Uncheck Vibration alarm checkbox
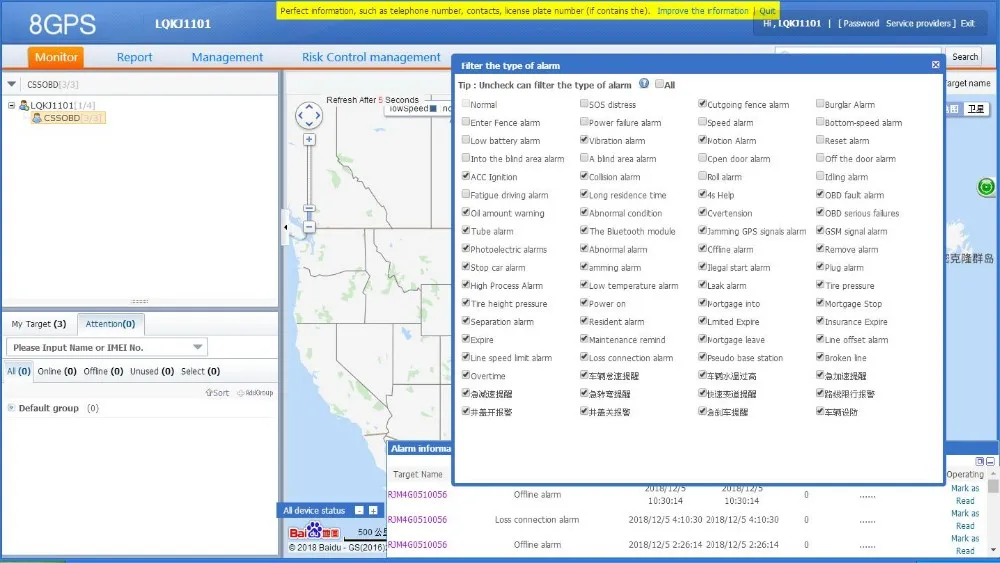The height and width of the screenshot is (563, 1000). [x=584, y=140]
